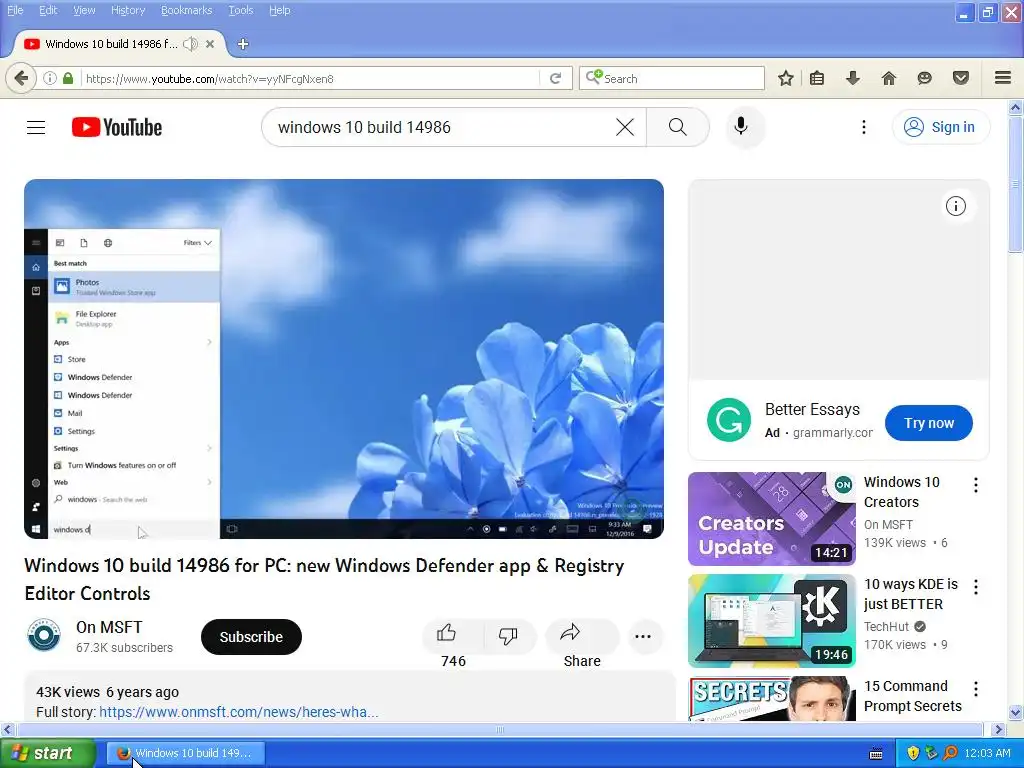Screen dimensions: 1024x768
Task: Click Firefox taskbar window button
Action: point(185,753)
